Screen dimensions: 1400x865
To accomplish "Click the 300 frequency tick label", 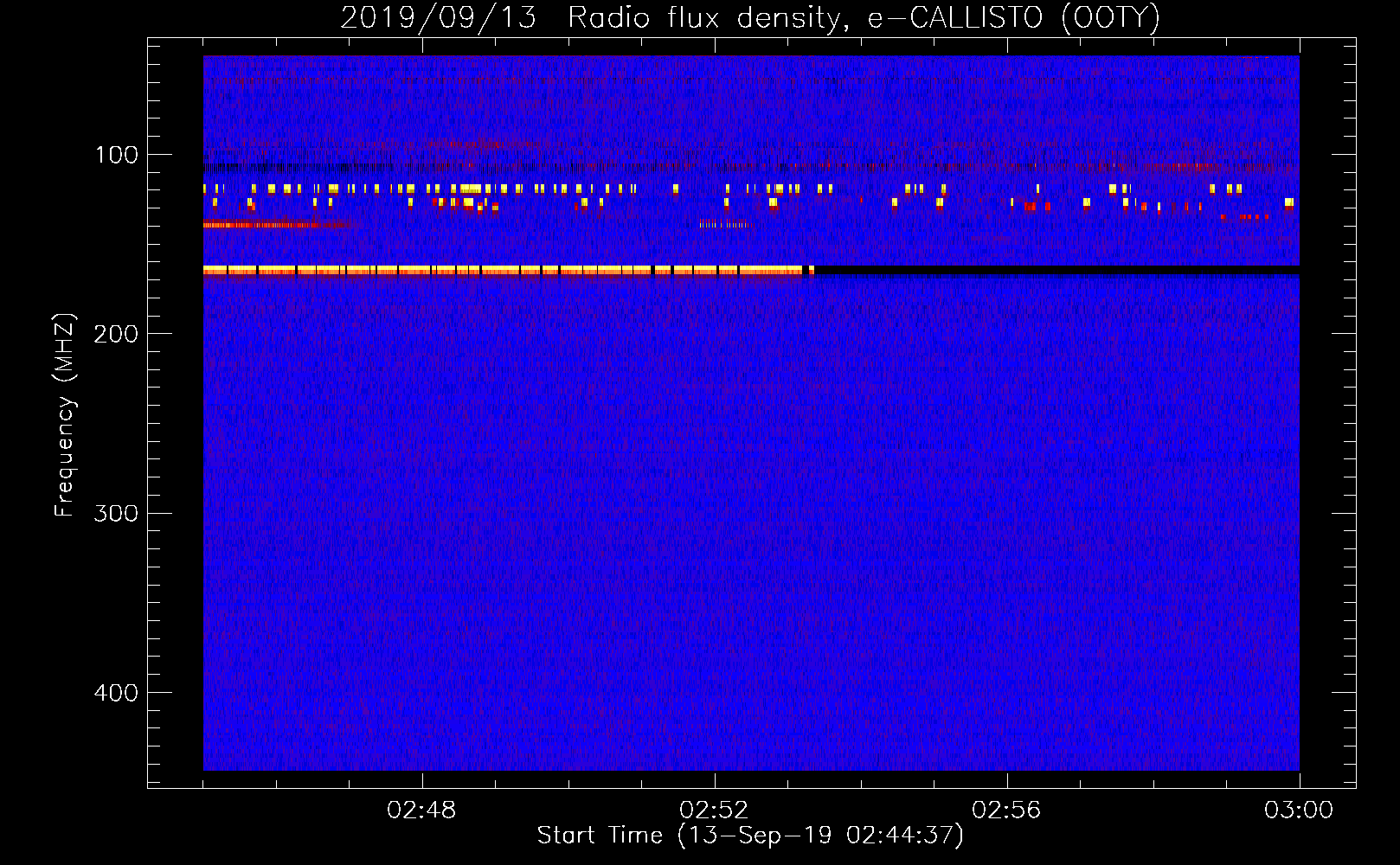I will [117, 513].
